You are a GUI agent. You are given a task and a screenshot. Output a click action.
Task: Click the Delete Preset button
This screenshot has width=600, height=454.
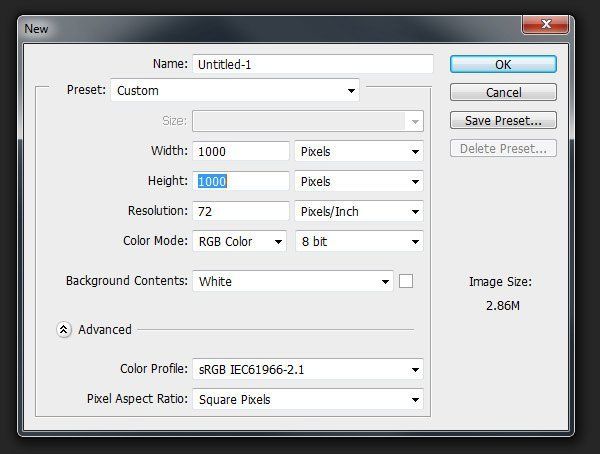pos(503,148)
